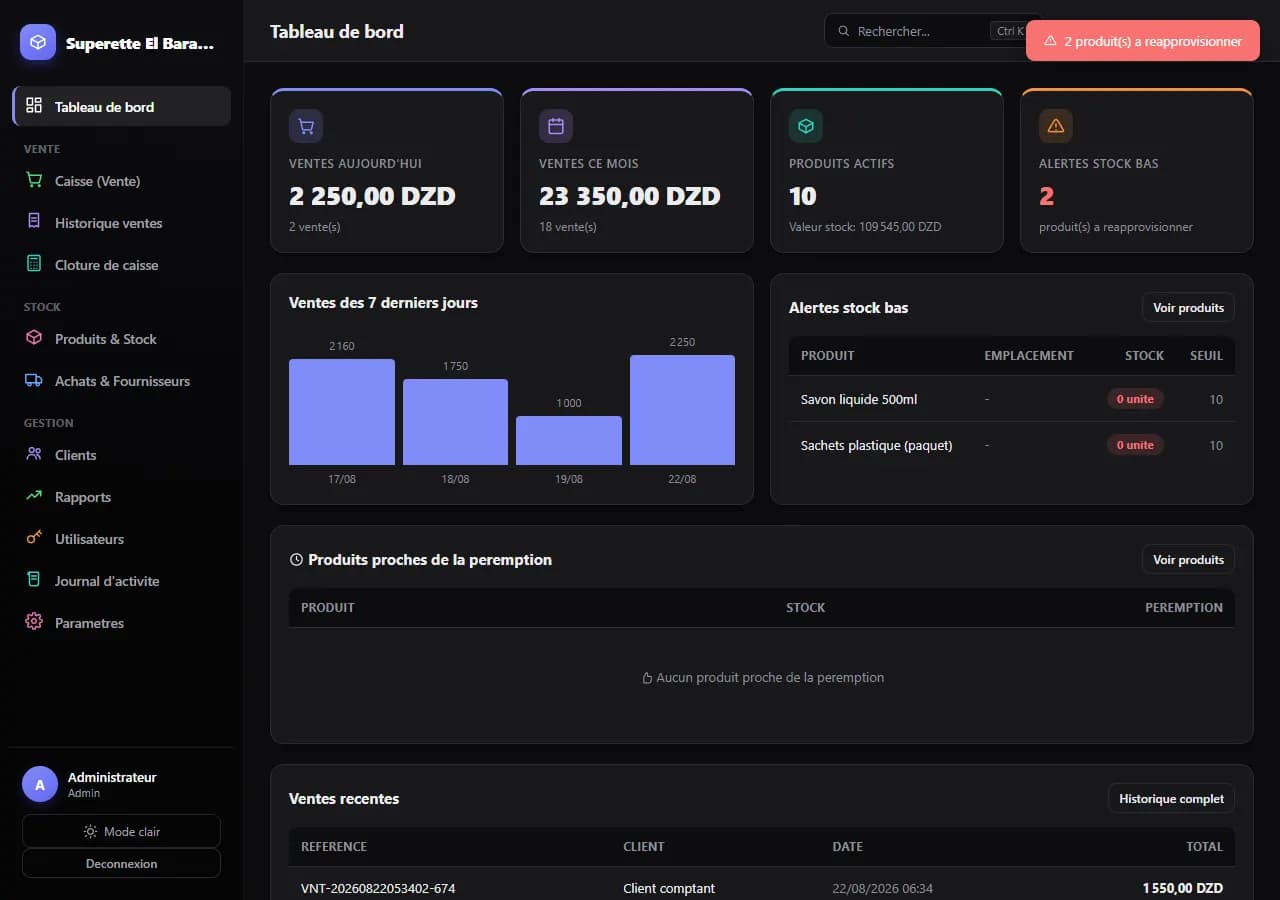Click the 0 unite badge for Savon liquide
1280x900 pixels.
click(x=1135, y=399)
